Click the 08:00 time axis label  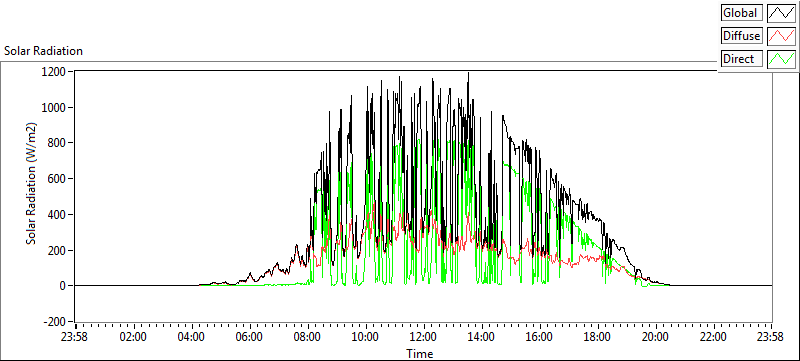pos(308,338)
